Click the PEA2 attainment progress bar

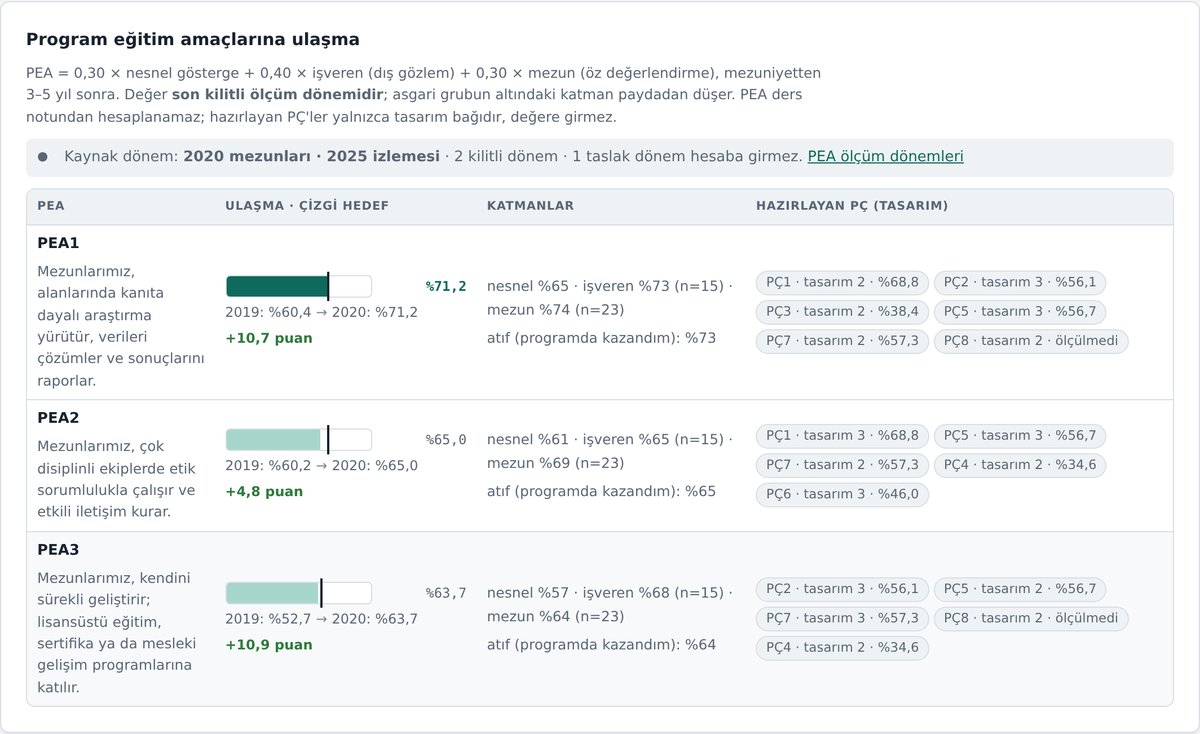coord(299,439)
